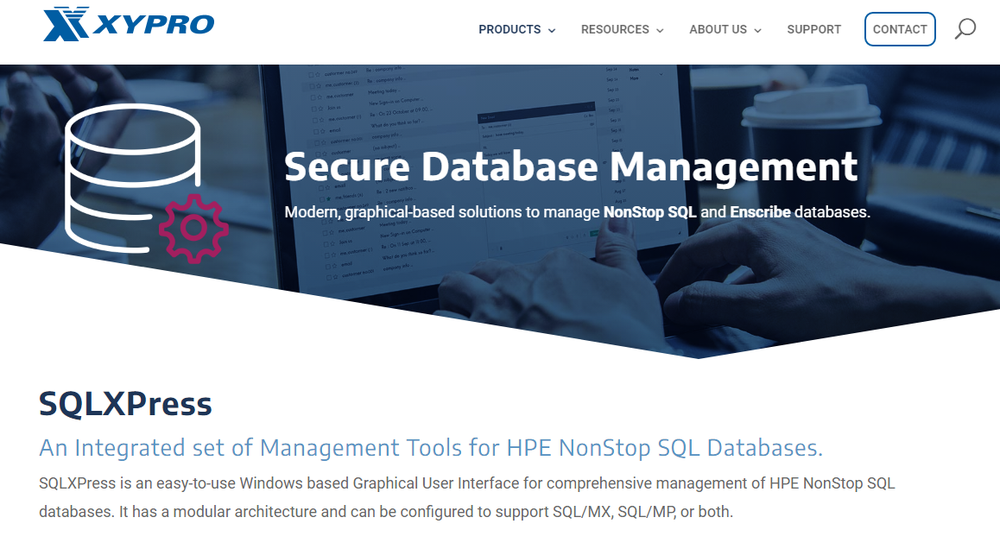The image size is (1000, 535).
Task: Click the database with gear icon
Action: tap(146, 183)
